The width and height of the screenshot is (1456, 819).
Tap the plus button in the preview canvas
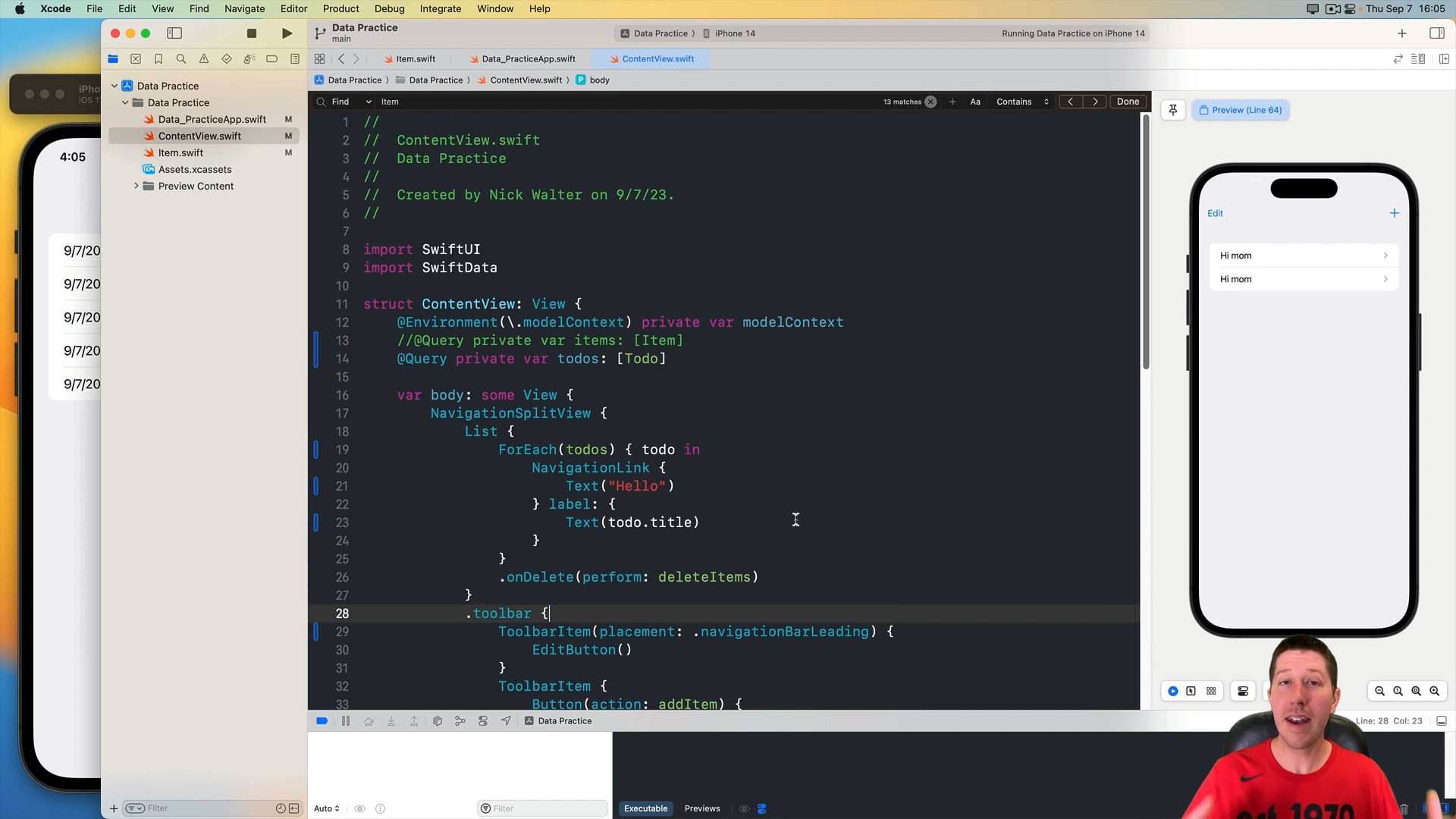point(1394,213)
